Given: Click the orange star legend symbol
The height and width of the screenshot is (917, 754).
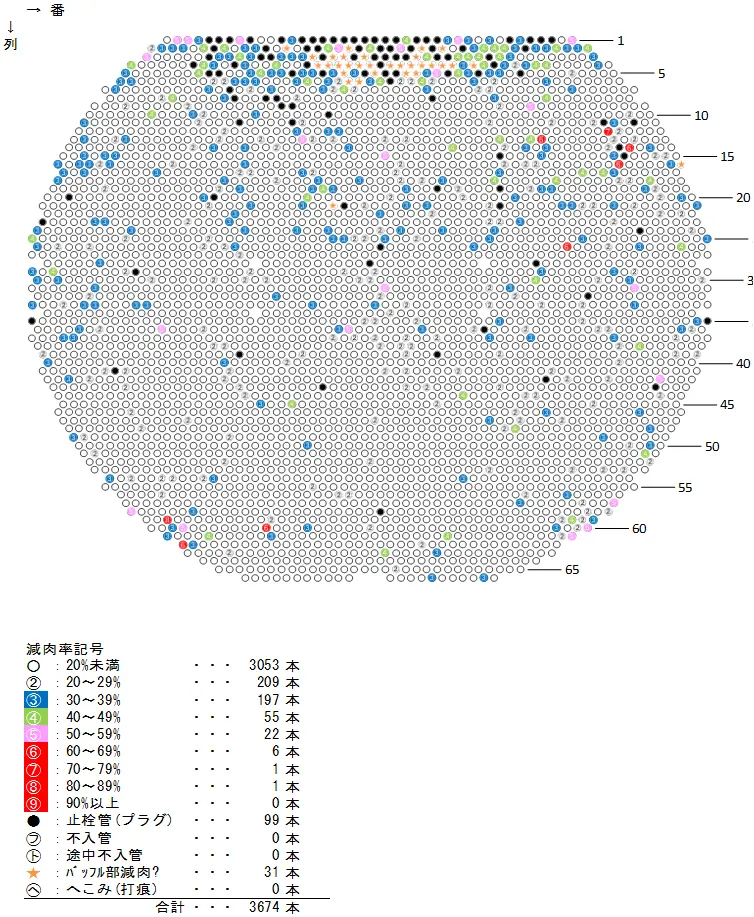Looking at the screenshot, I should [34, 873].
